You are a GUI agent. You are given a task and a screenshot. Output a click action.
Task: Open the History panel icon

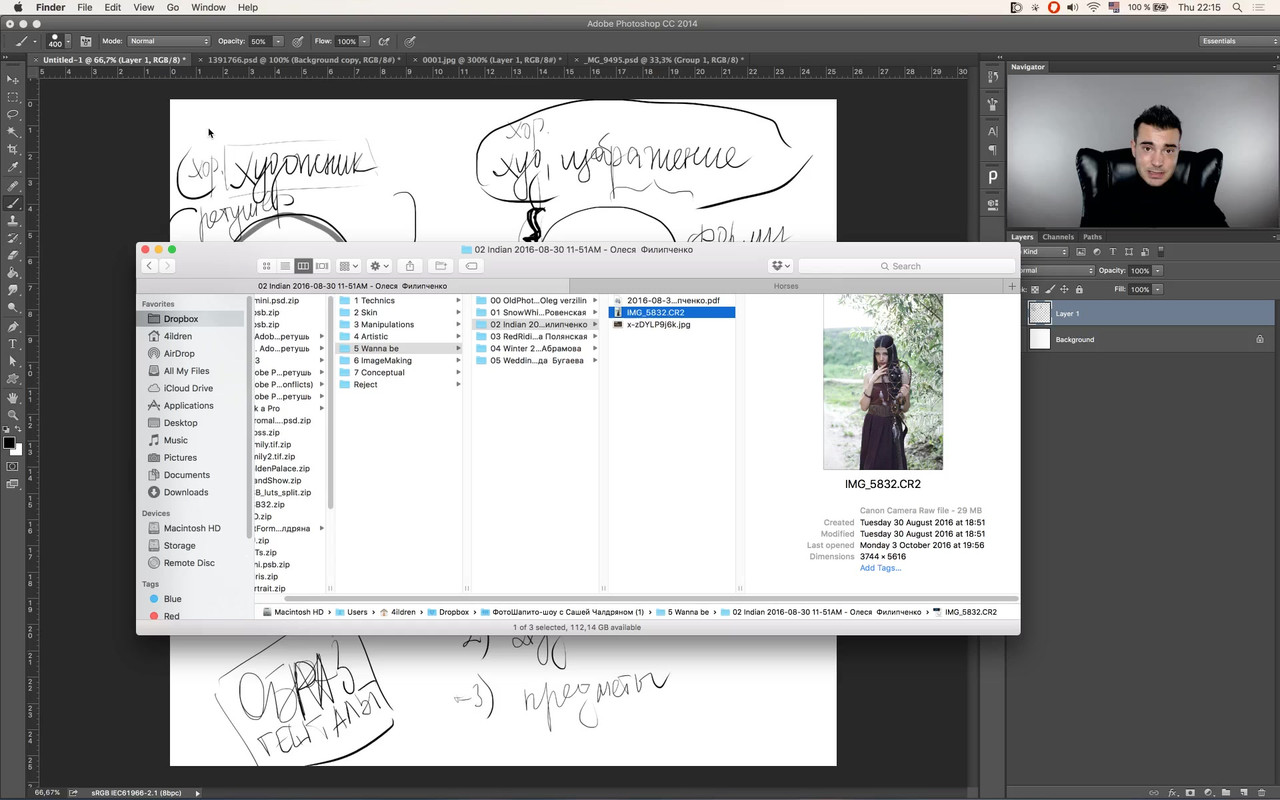pos(993,77)
